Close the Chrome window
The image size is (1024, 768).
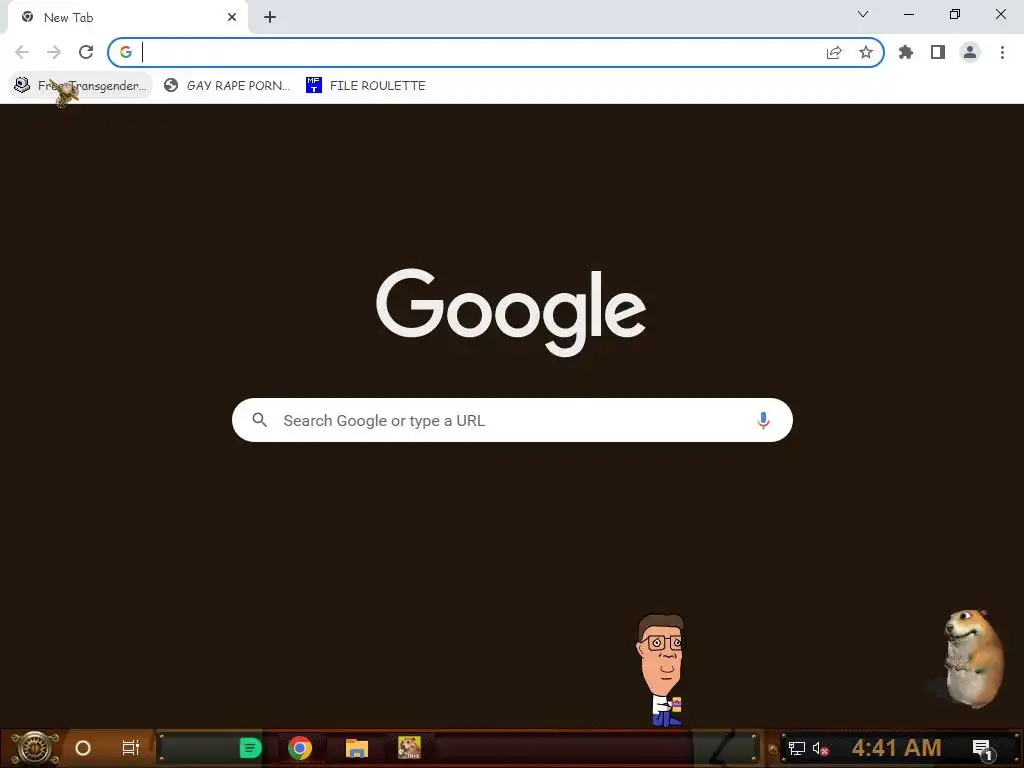pos(1000,14)
